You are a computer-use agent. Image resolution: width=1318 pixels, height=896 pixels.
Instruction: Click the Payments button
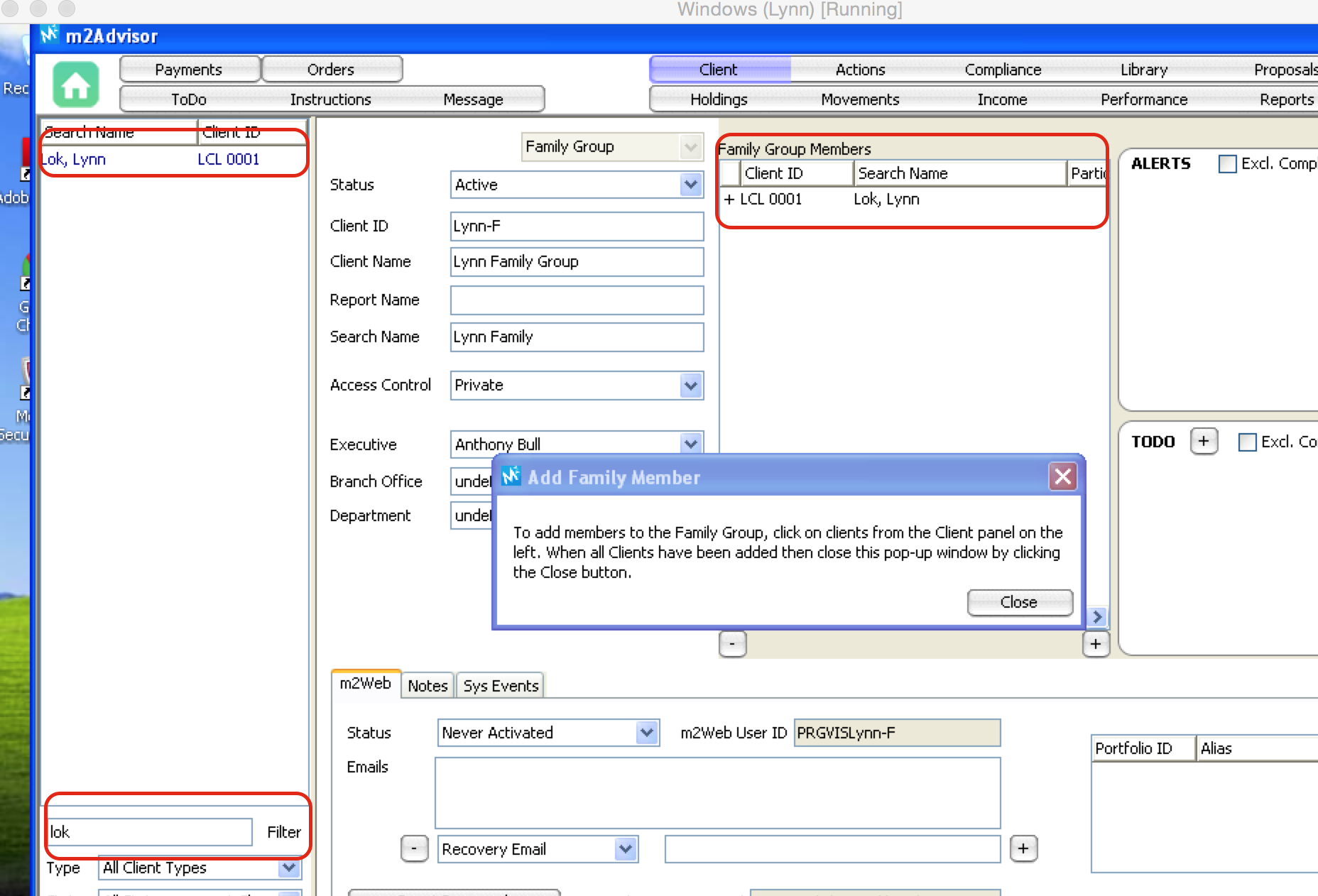(189, 70)
